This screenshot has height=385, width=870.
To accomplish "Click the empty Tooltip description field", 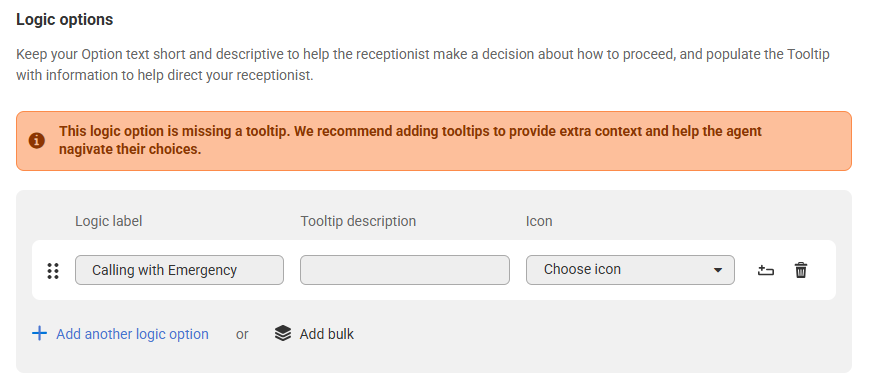I will pos(404,270).
